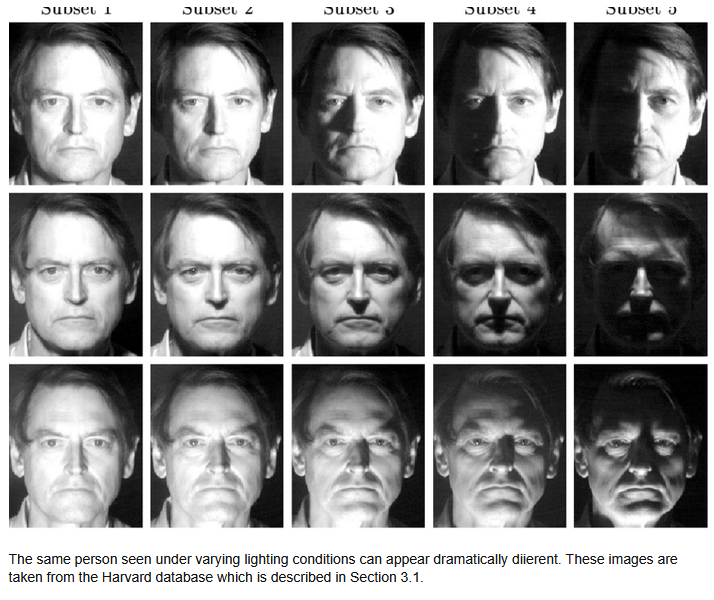Select the Subset 3 middle row image
This screenshot has width=714, height=600.
click(x=358, y=274)
